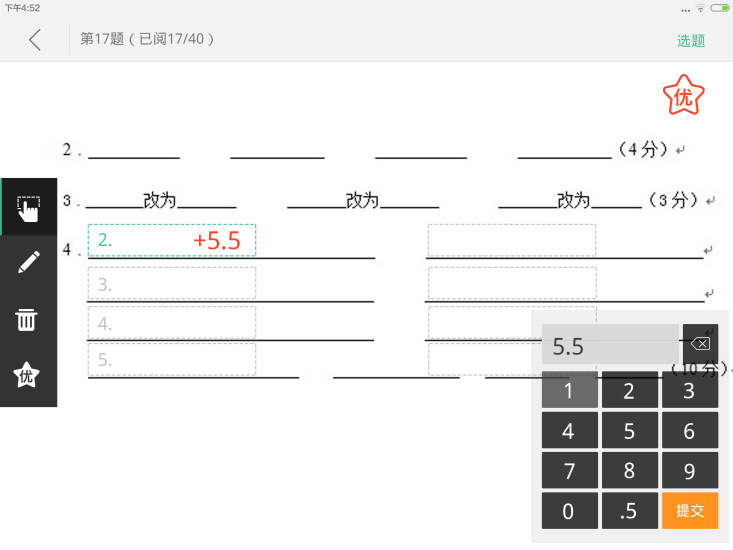
Task: Tap number 1 on the keypad
Action: click(x=569, y=390)
